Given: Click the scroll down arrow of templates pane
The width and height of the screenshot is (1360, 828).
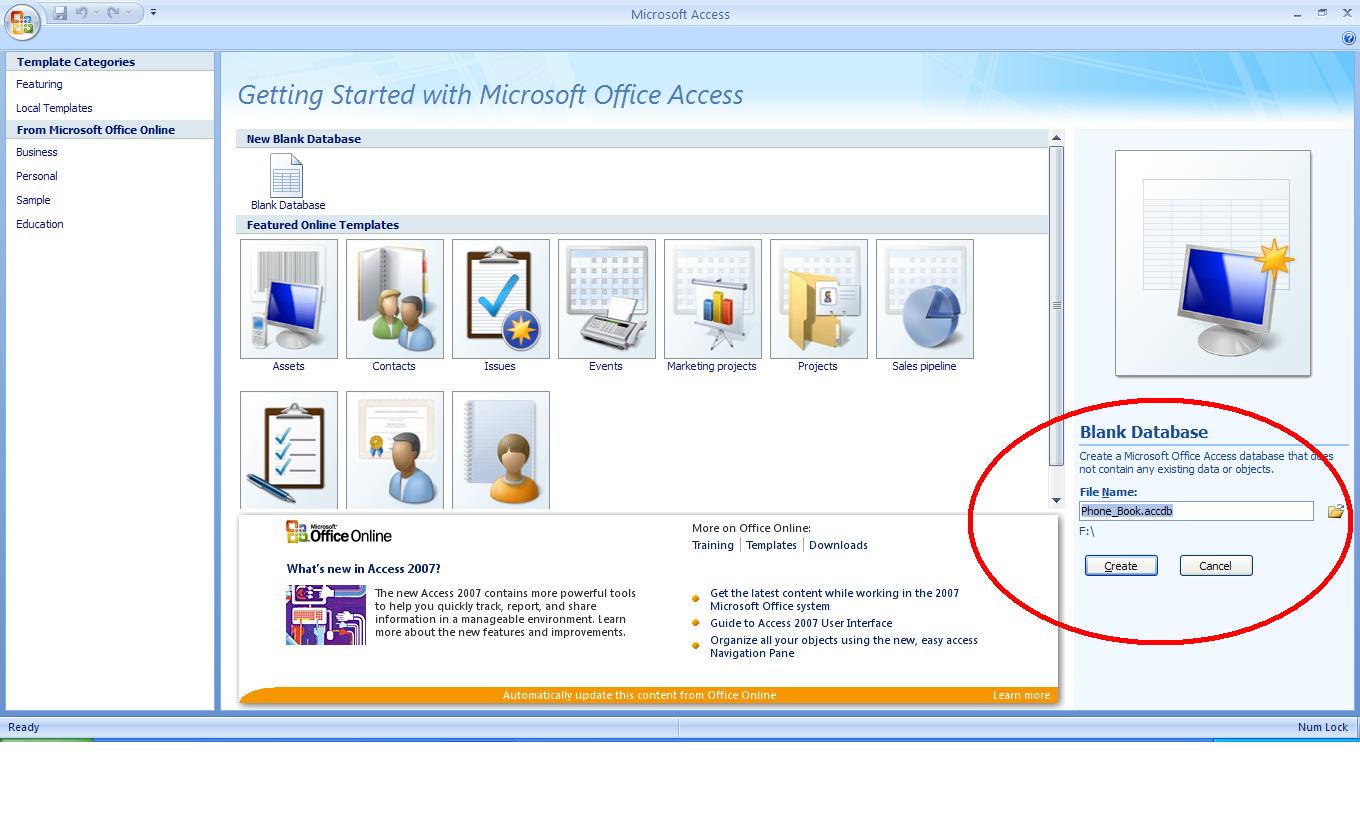Looking at the screenshot, I should point(1056,500).
